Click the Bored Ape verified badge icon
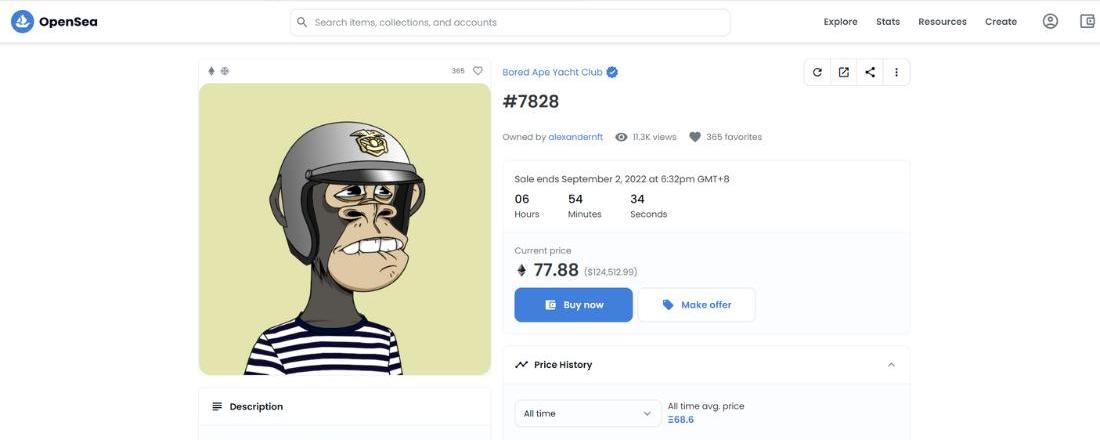The image size is (1100, 440). 612,72
